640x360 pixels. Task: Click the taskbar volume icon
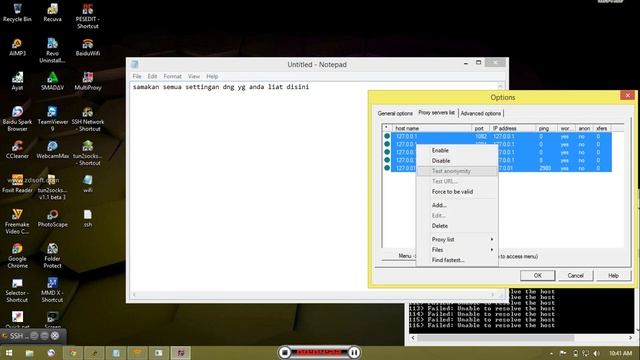[597, 353]
